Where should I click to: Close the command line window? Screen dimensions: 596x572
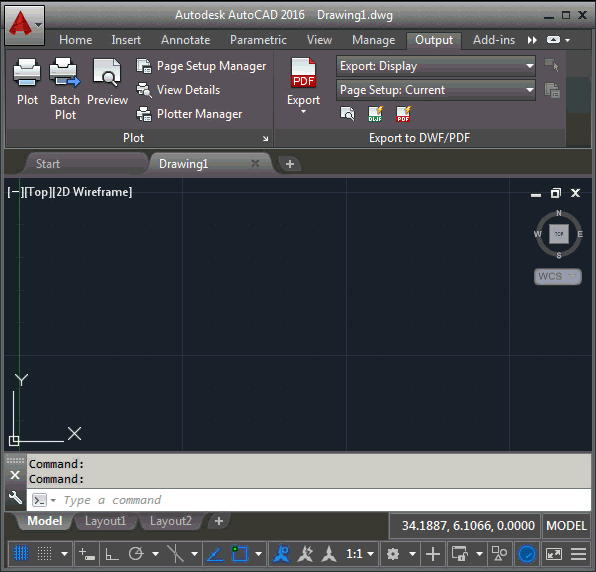15,475
